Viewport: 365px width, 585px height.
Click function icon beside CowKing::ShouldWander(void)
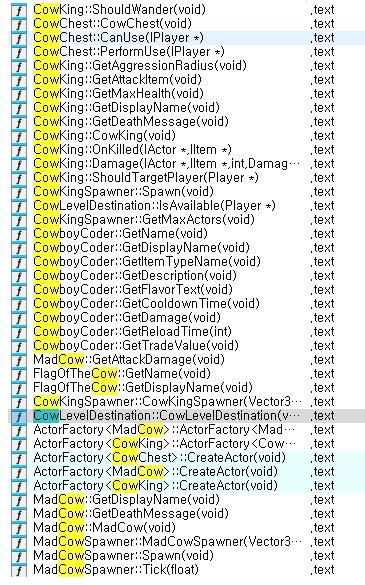pos(19,10)
